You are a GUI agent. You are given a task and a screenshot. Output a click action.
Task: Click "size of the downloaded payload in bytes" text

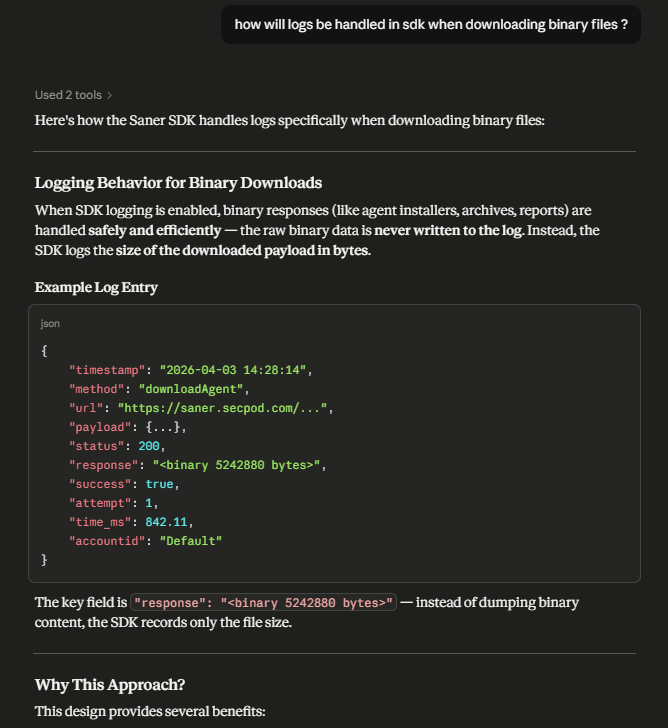pos(242,250)
